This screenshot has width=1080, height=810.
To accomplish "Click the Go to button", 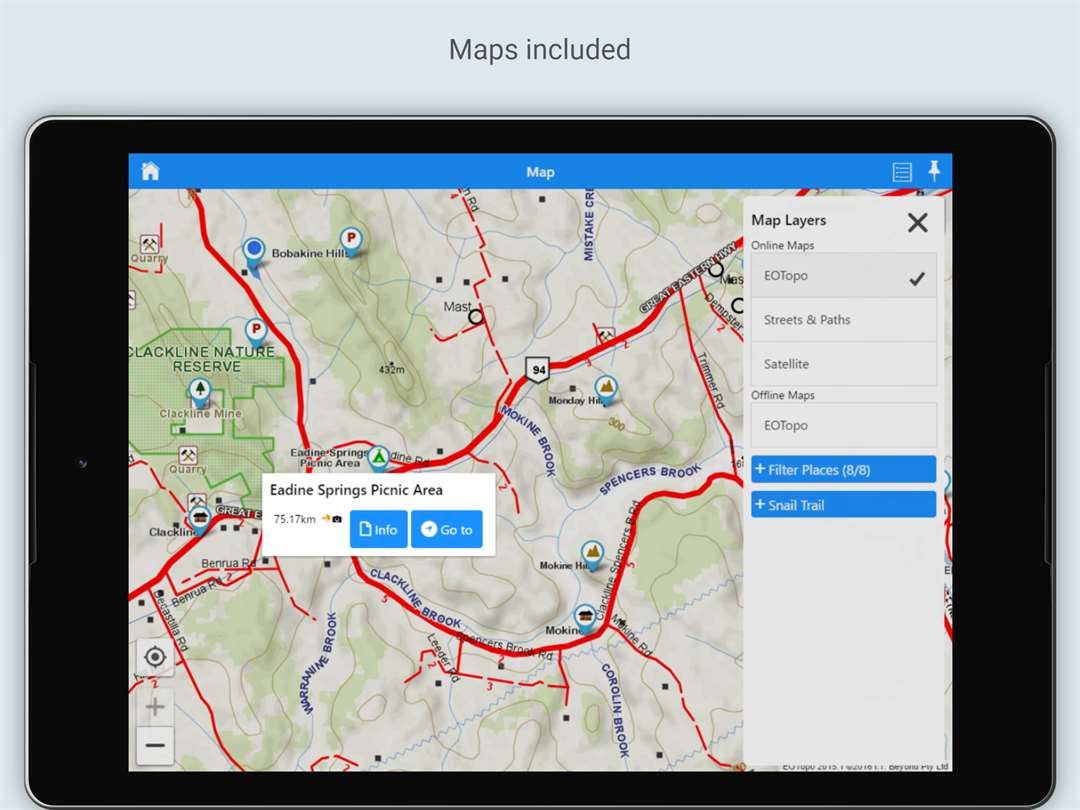I will tap(446, 530).
